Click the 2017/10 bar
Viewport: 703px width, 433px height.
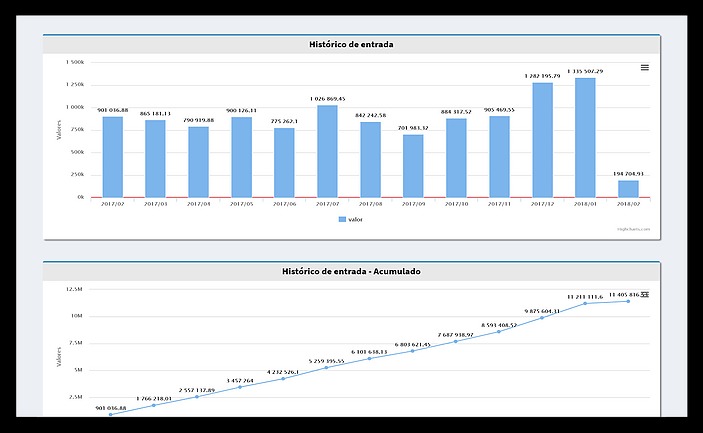[456, 158]
